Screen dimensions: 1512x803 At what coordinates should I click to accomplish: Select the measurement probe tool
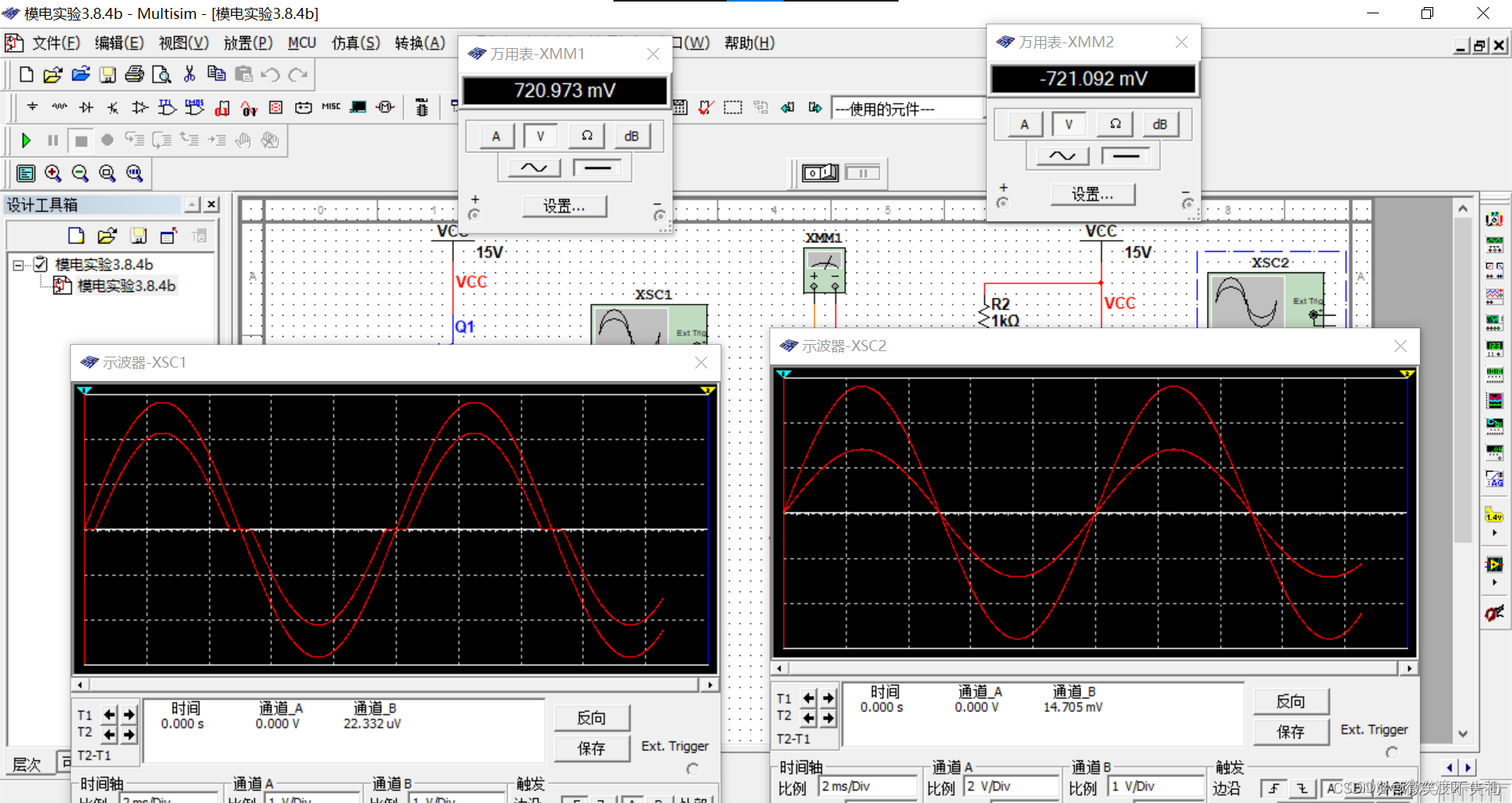[1494, 516]
